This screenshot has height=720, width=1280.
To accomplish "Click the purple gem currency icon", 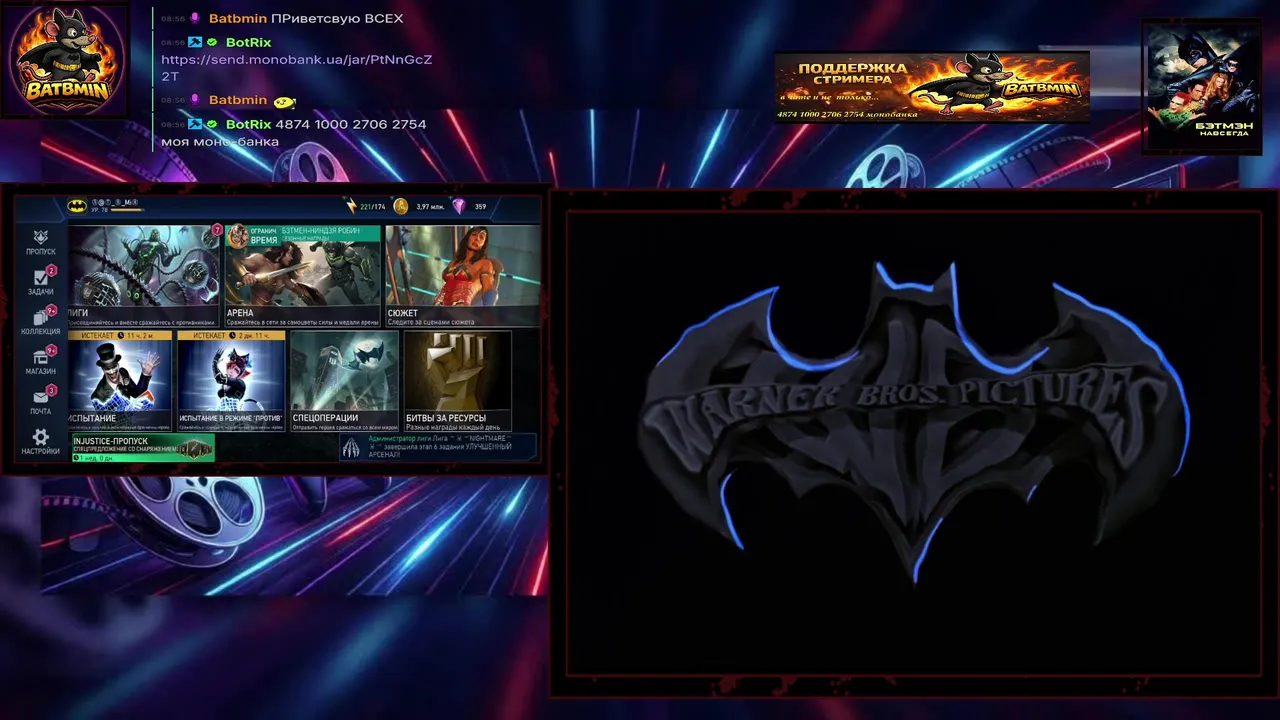I will click(459, 206).
